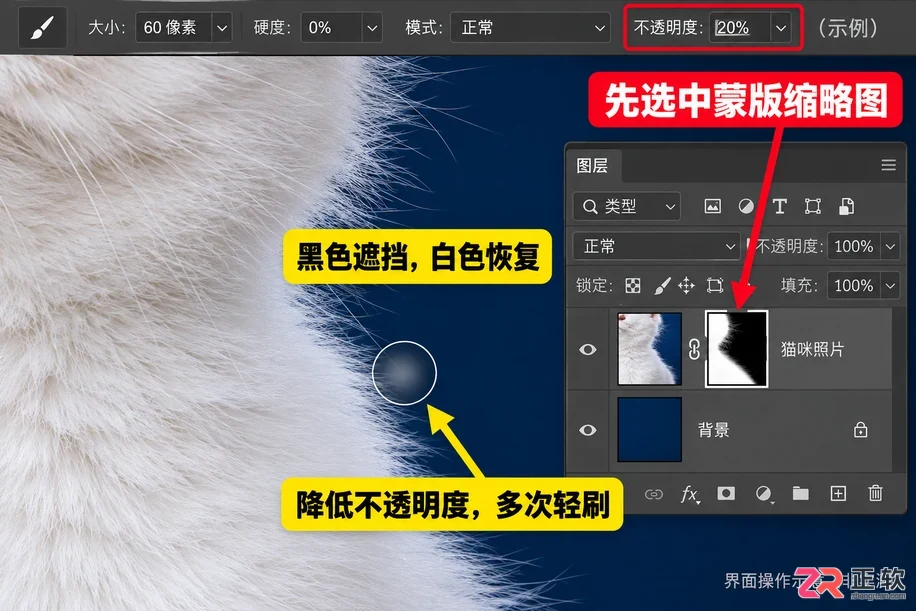Expand the brush size dropdown arrow
This screenshot has width=916, height=611.
[222, 27]
